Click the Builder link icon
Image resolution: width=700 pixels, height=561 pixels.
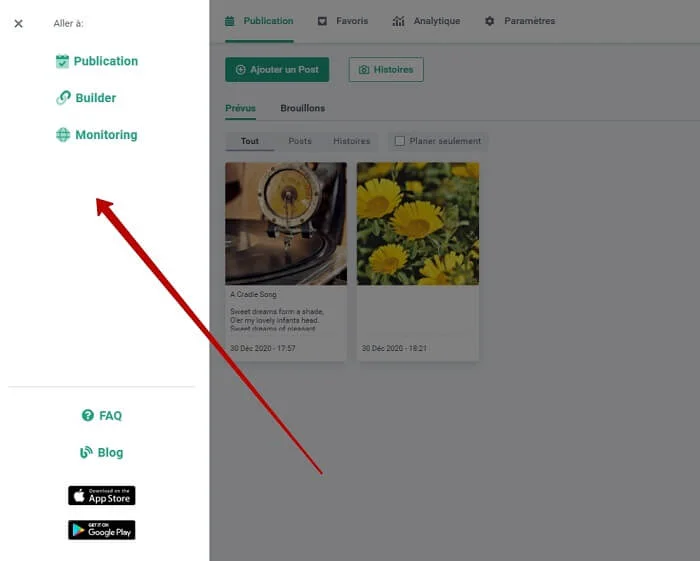click(63, 98)
